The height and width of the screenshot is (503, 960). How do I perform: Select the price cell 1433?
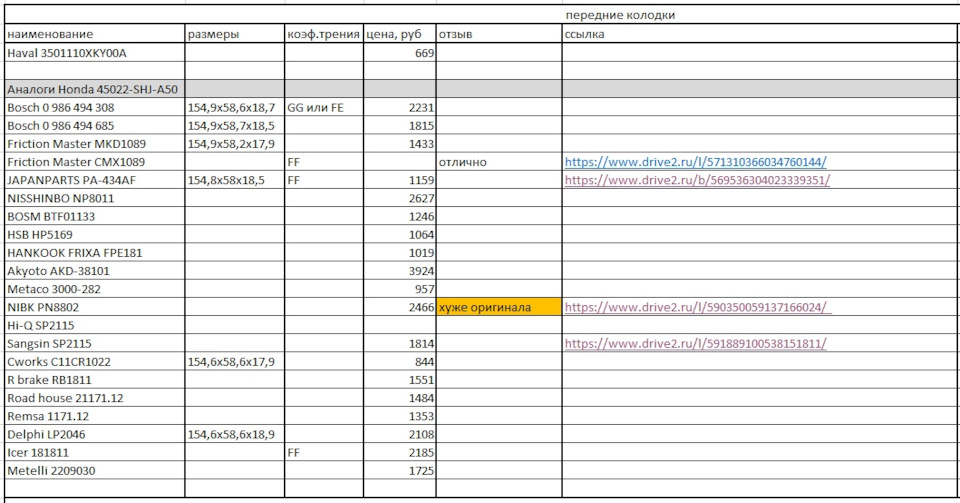[x=400, y=144]
